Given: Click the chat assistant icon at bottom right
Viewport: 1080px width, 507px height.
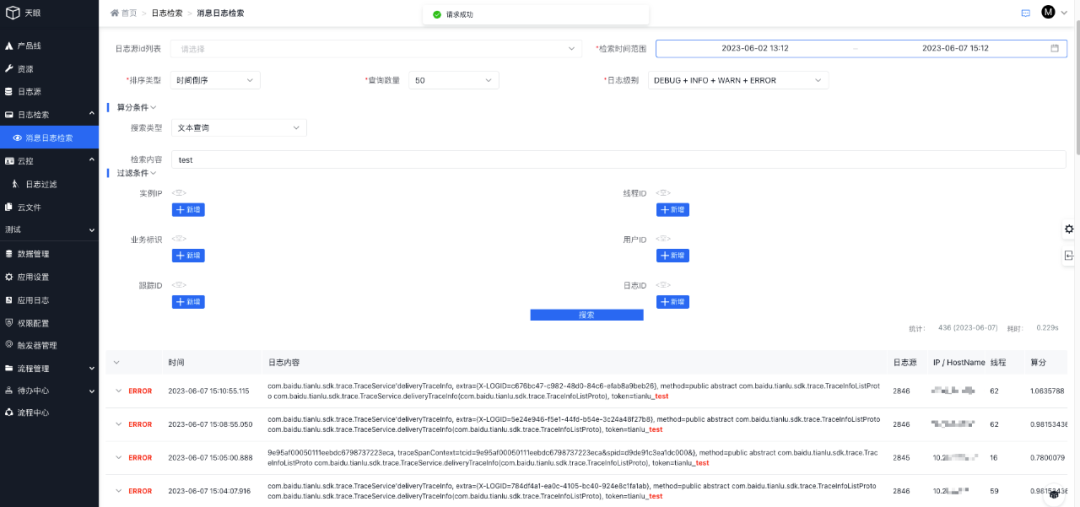Looking at the screenshot, I should 1054,495.
